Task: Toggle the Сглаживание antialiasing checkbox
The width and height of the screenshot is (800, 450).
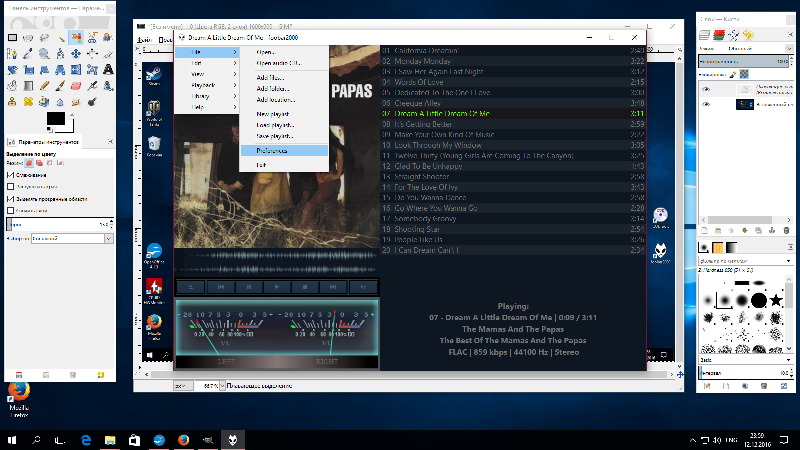Action: tap(10, 175)
